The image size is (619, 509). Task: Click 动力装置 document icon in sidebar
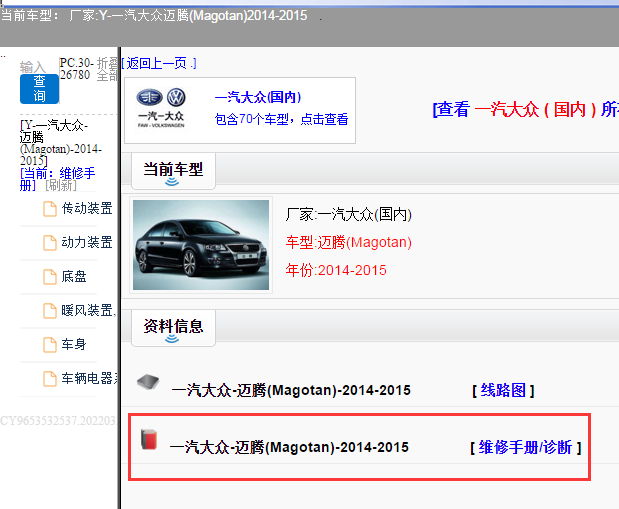click(x=50, y=242)
